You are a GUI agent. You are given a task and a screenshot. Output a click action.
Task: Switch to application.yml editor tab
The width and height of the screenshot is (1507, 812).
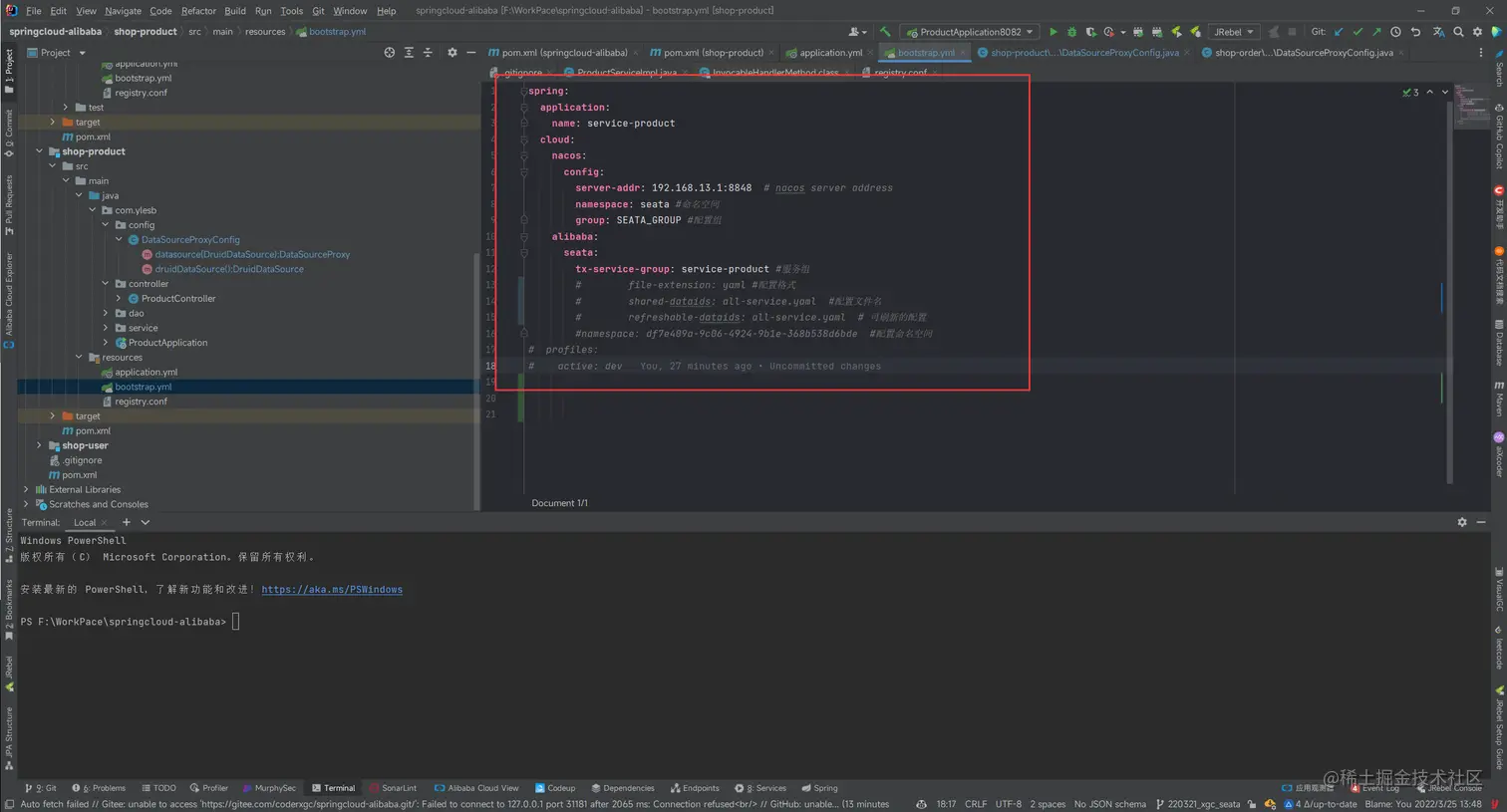[823, 53]
